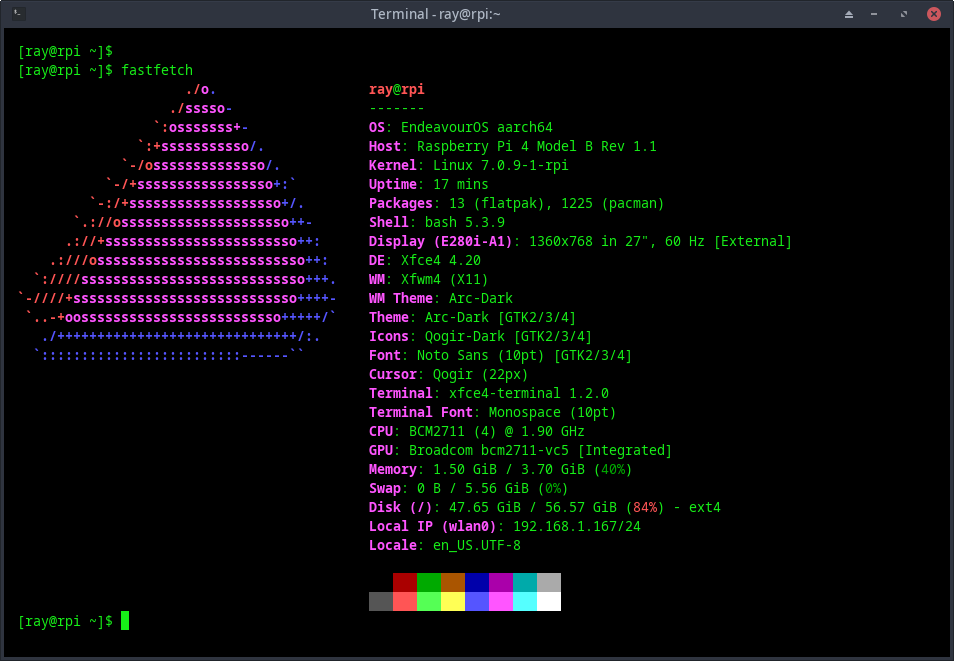The image size is (954, 661).
Task: Maximize the Terminal window
Action: (904, 14)
